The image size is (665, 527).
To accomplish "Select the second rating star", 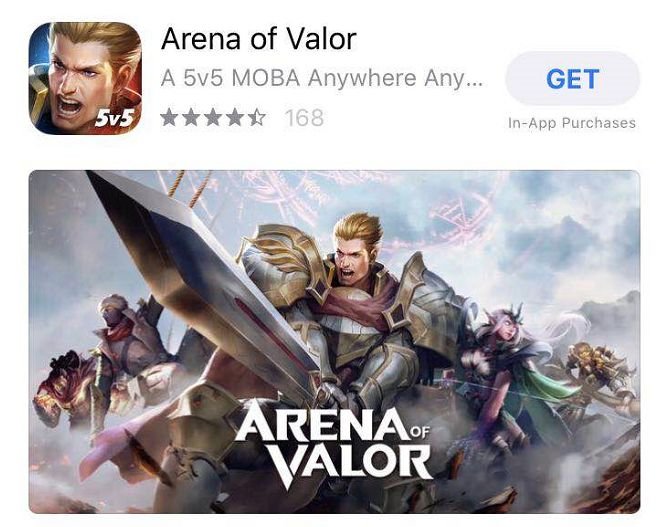I will coord(191,117).
